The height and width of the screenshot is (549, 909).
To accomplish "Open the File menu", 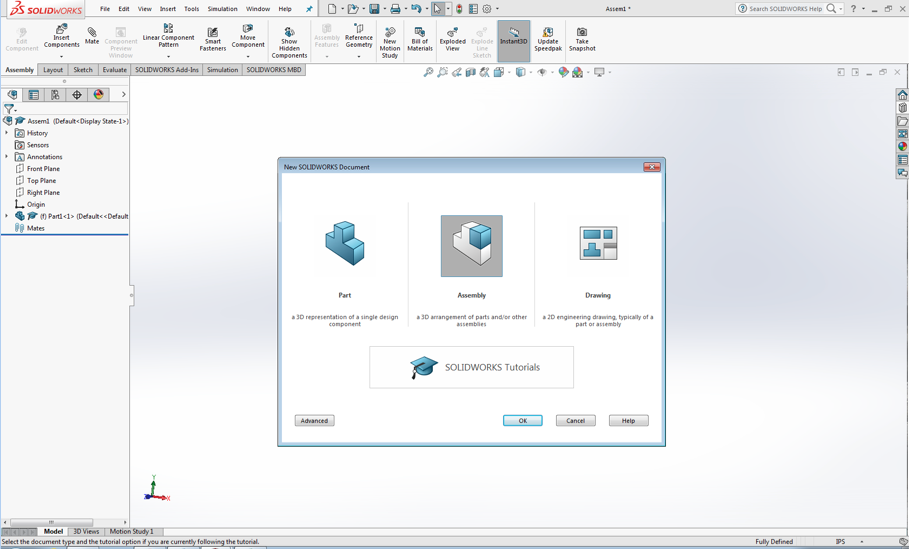I will click(105, 9).
